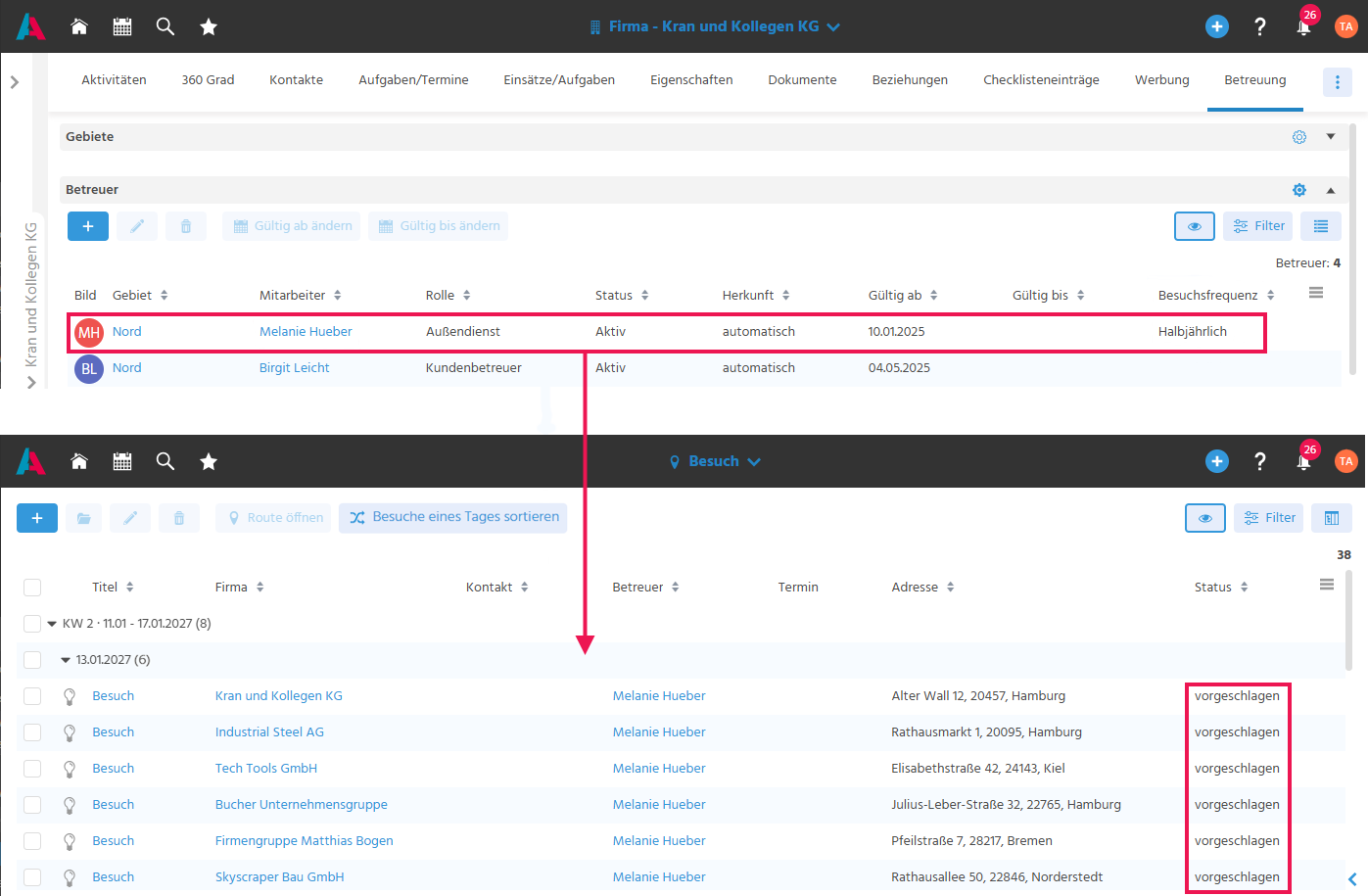This screenshot has width=1368, height=896.
Task: Click the search magnifier in the upper header
Action: pyautogui.click(x=165, y=26)
